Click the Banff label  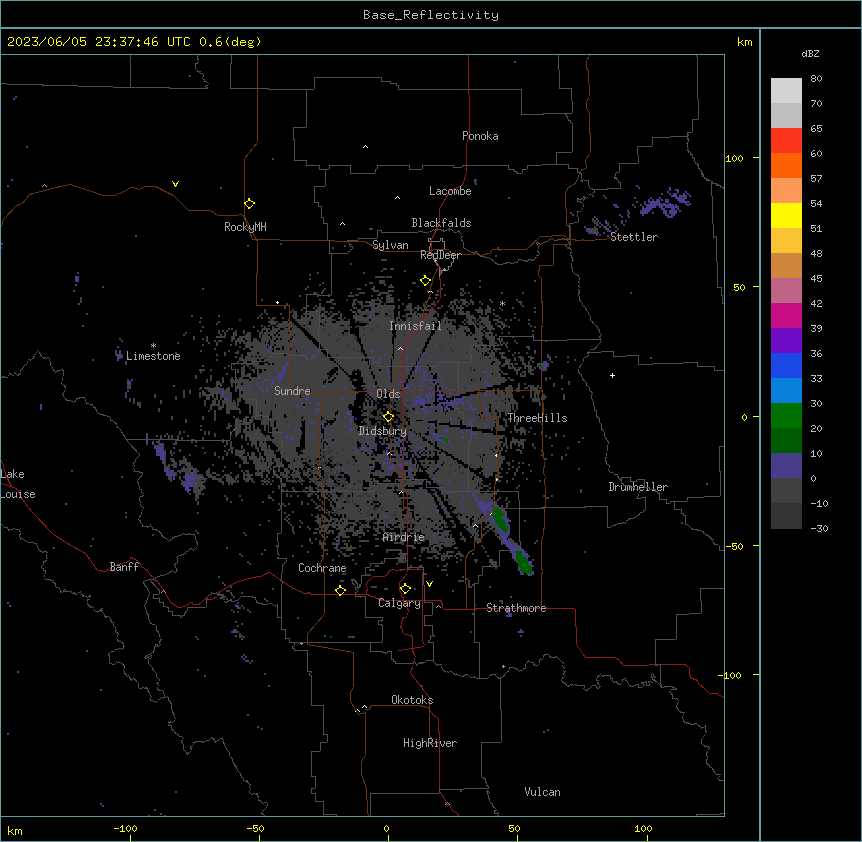[x=124, y=567]
